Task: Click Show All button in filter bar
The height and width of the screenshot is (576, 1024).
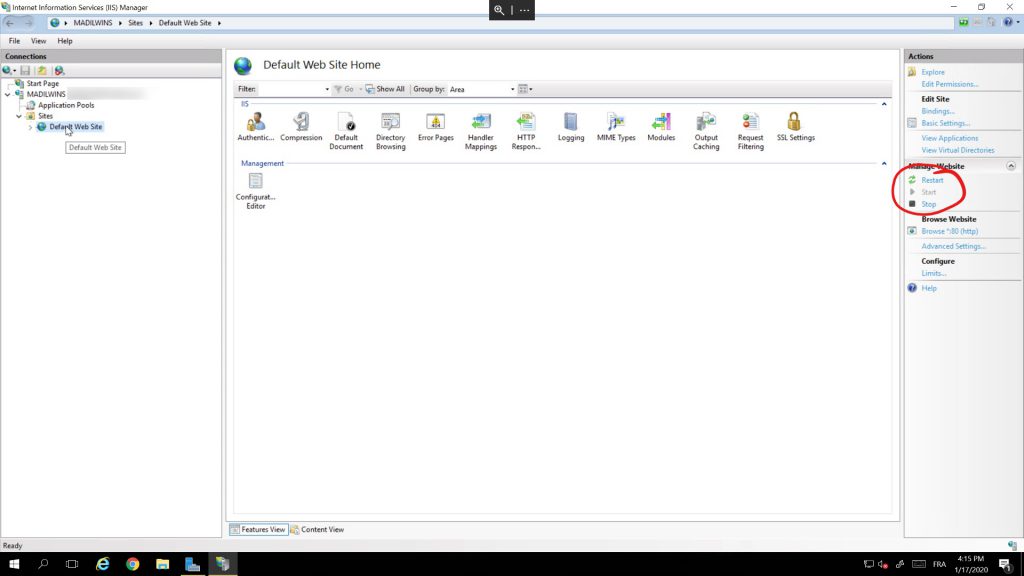Action: (x=385, y=89)
